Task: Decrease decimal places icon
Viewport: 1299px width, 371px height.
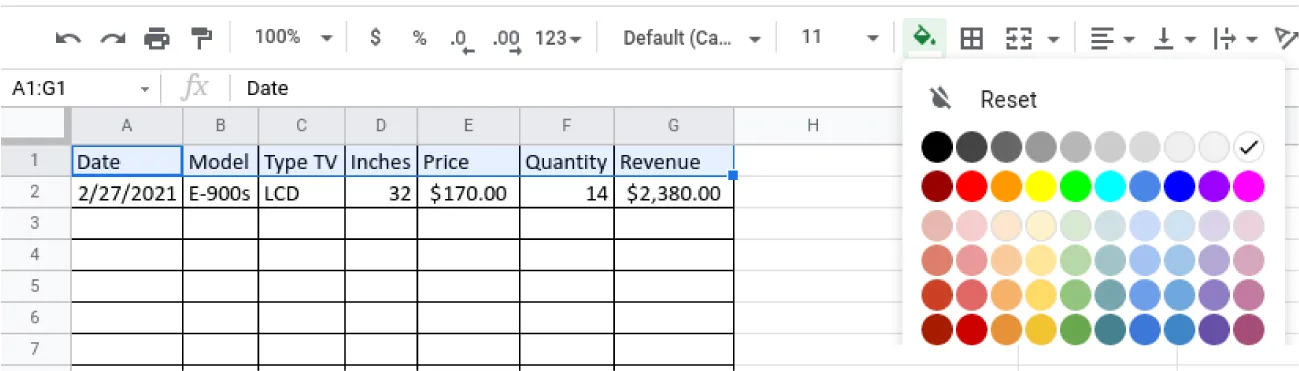Action: 461,40
